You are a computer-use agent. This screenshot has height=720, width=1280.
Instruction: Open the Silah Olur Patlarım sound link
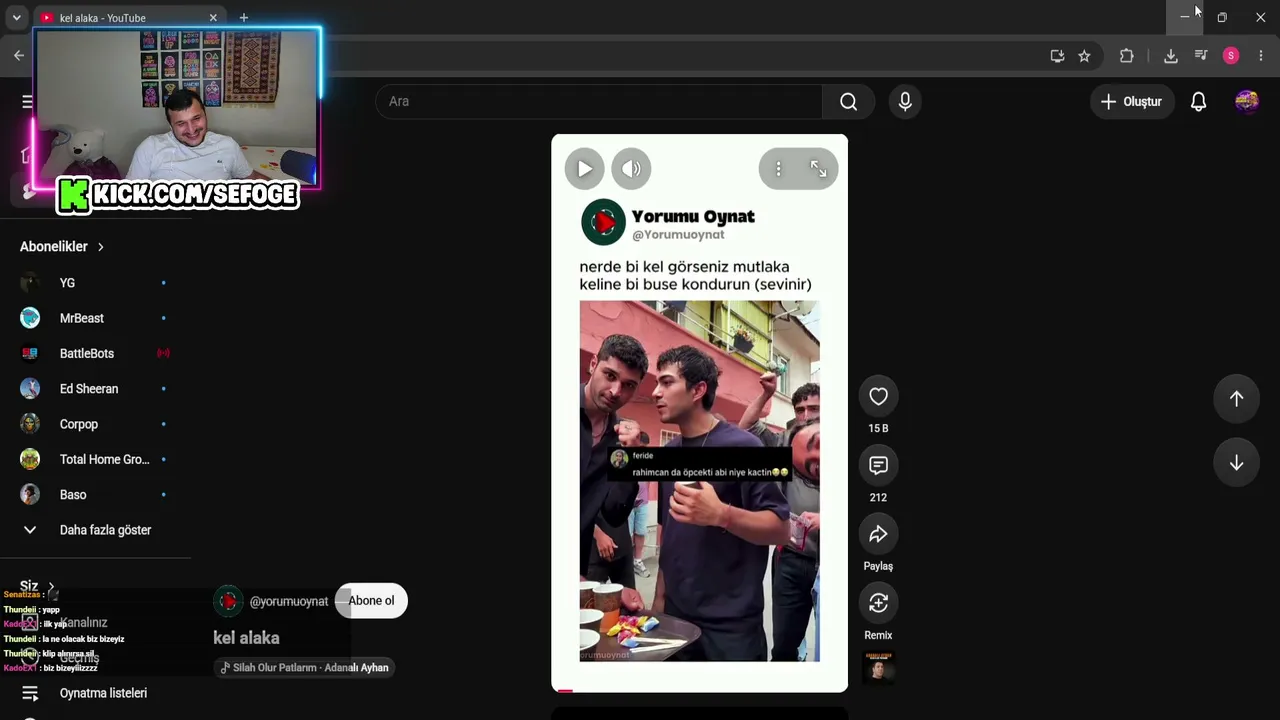pyautogui.click(x=304, y=668)
